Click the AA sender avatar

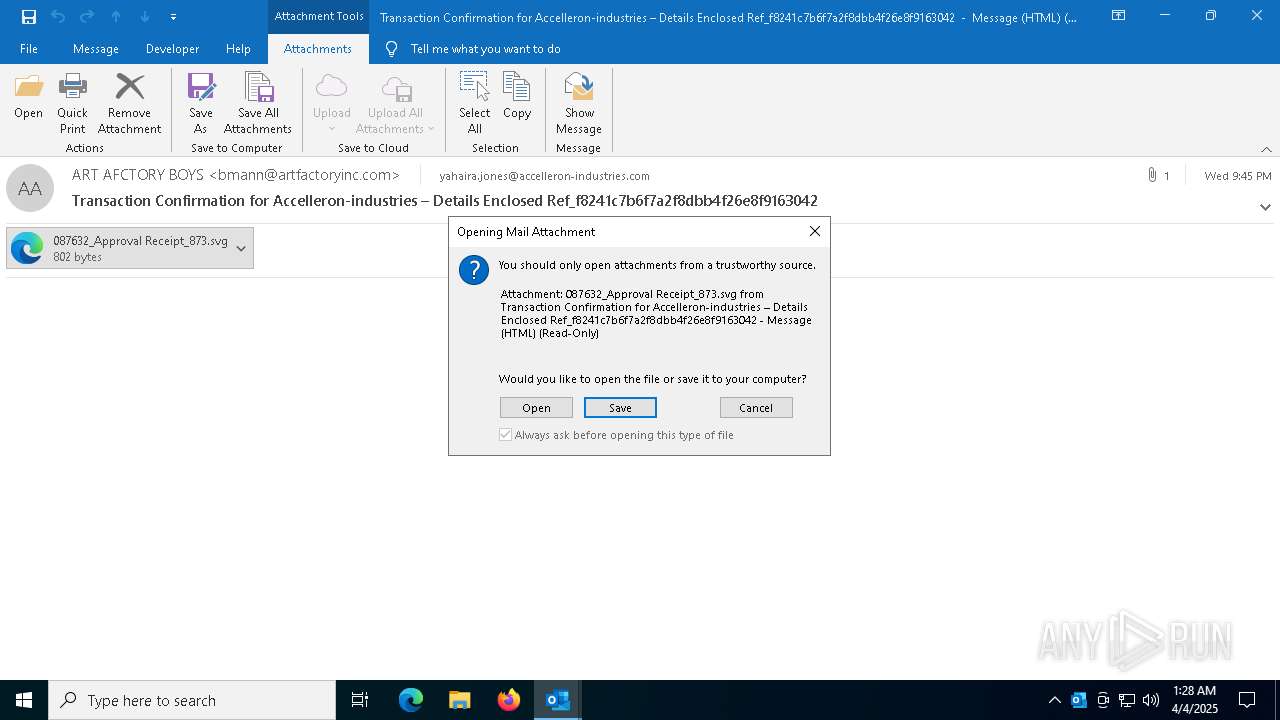[x=30, y=188]
